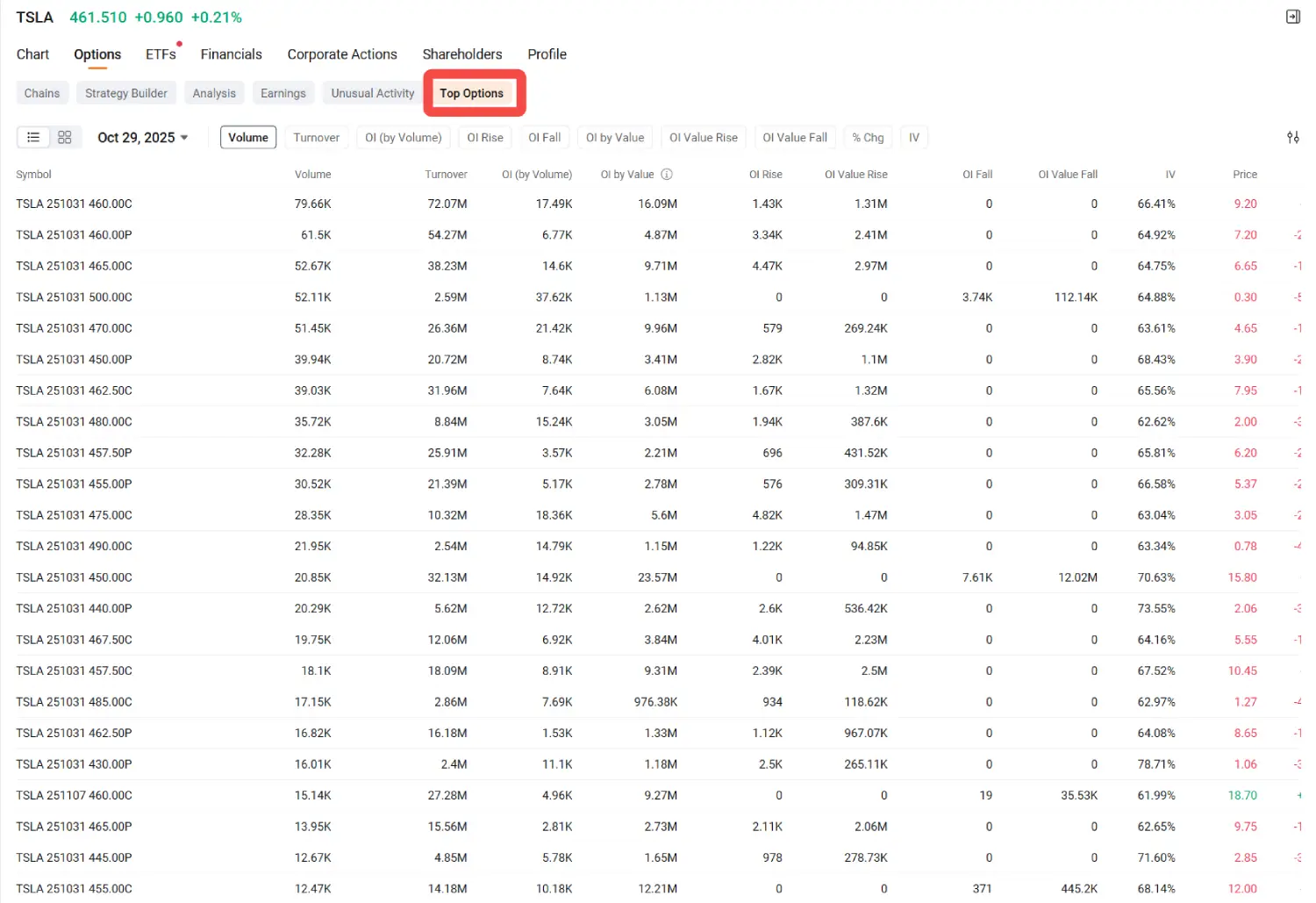
Task: Click the 79.66K volume value
Action: (312, 204)
